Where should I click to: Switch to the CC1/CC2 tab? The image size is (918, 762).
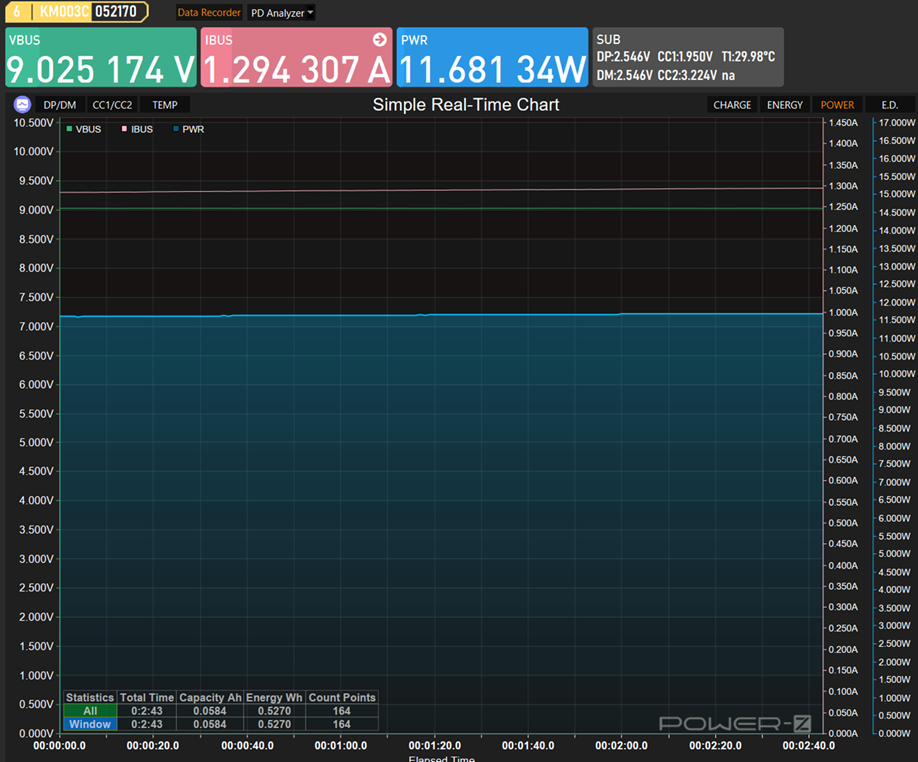(x=111, y=105)
